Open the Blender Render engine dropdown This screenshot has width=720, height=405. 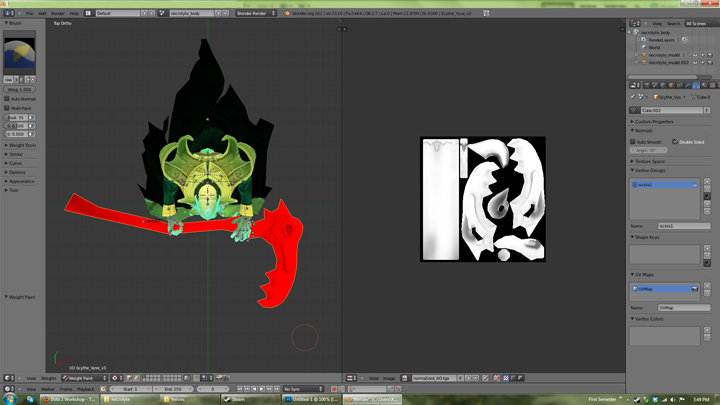coord(258,13)
